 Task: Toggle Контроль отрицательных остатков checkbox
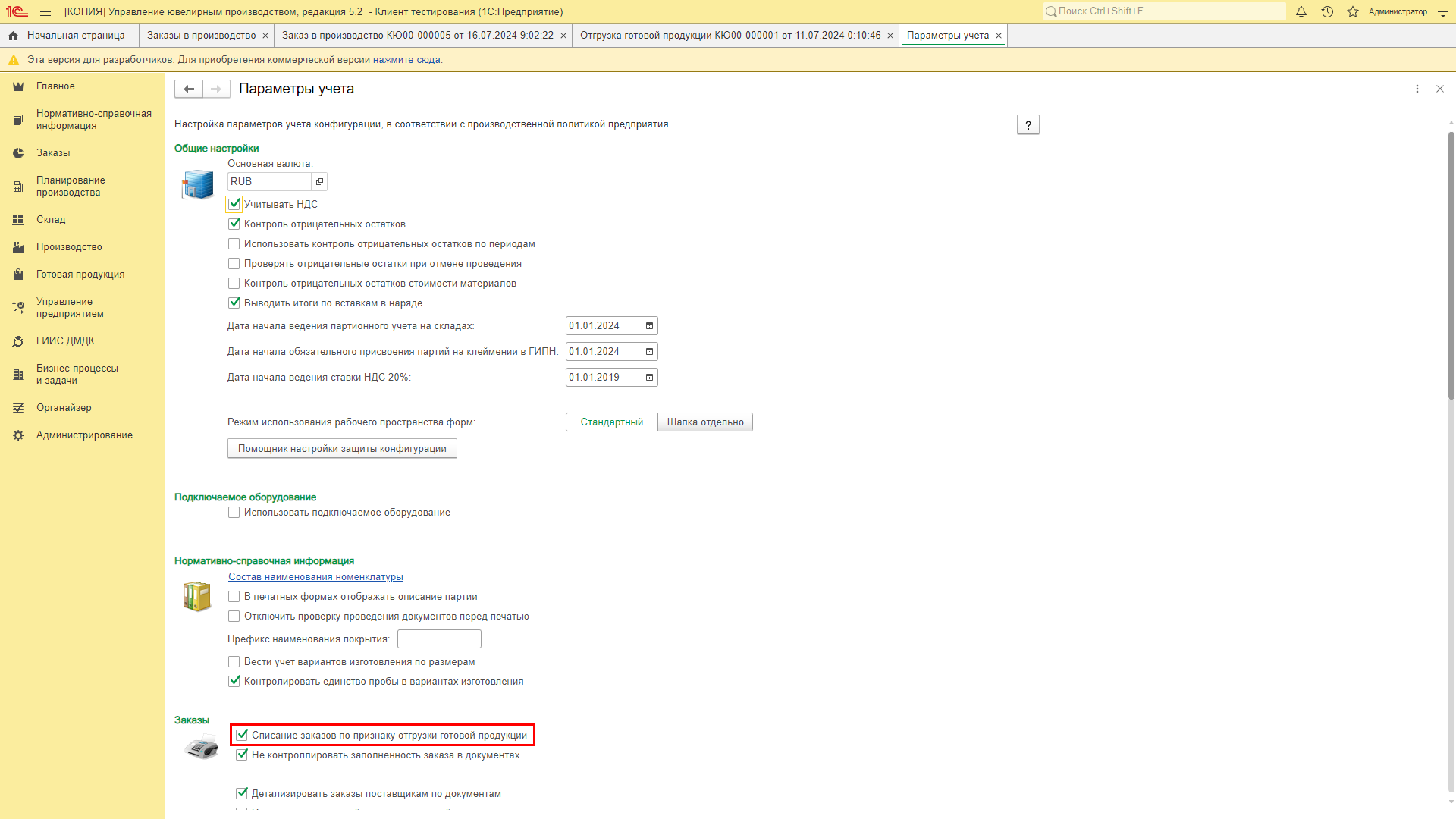pyautogui.click(x=234, y=224)
